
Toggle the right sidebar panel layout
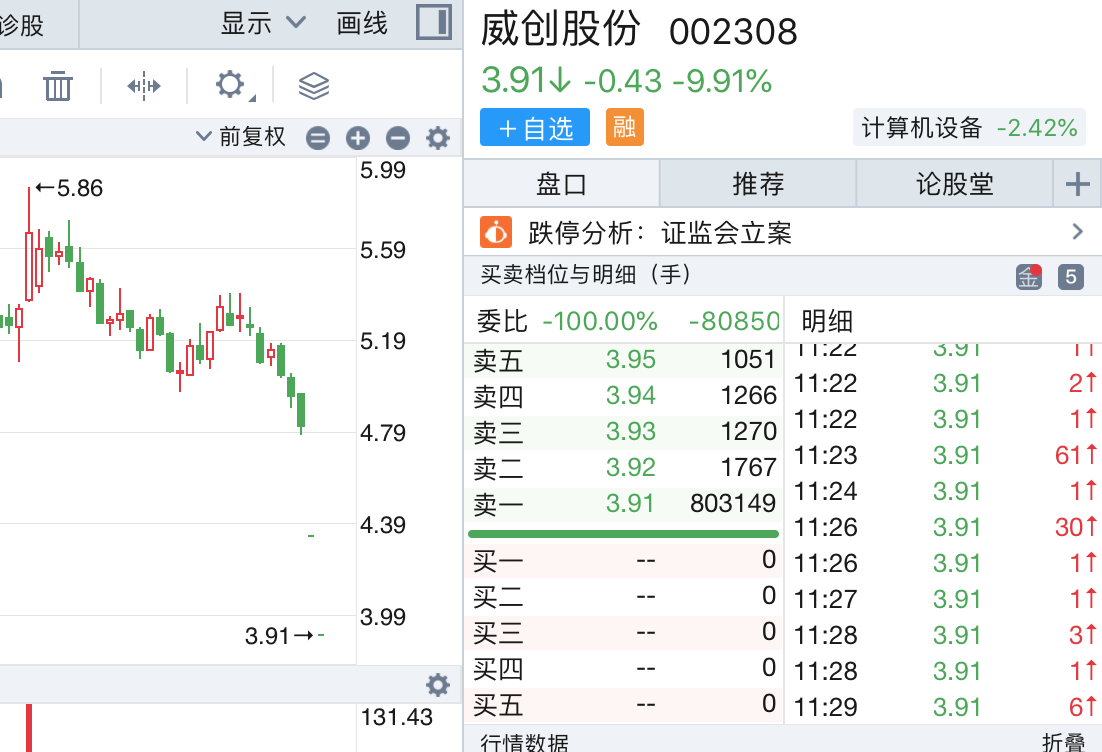pos(434,22)
